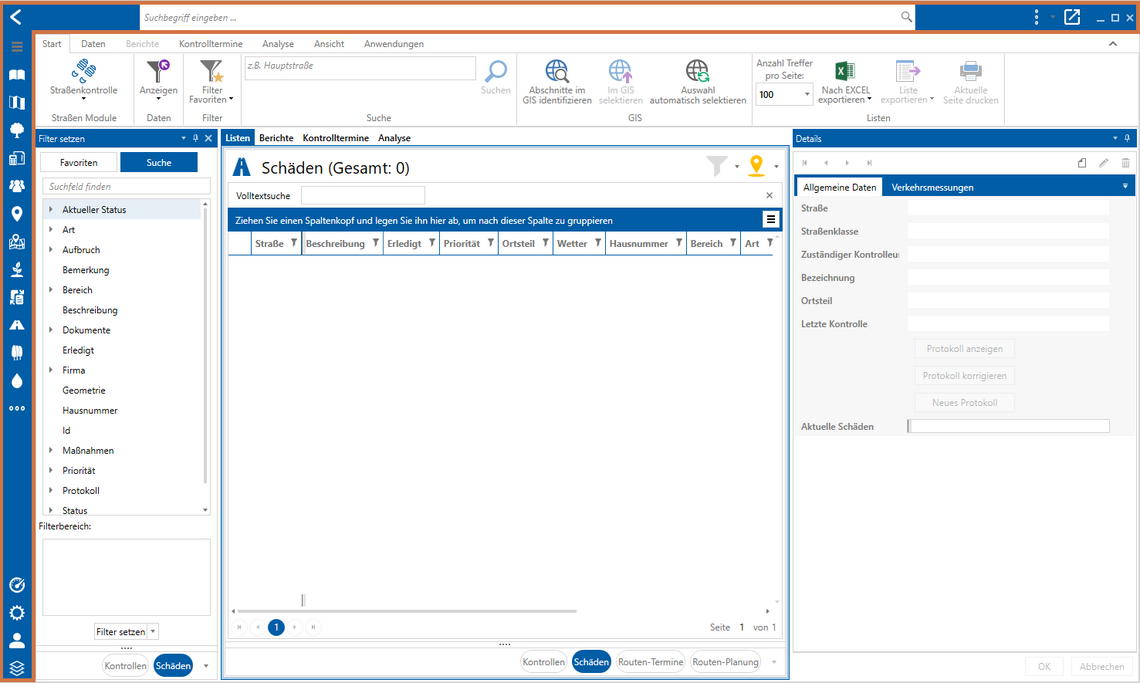Open the Anzahl Treffer pro Seite dropdown

click(784, 95)
